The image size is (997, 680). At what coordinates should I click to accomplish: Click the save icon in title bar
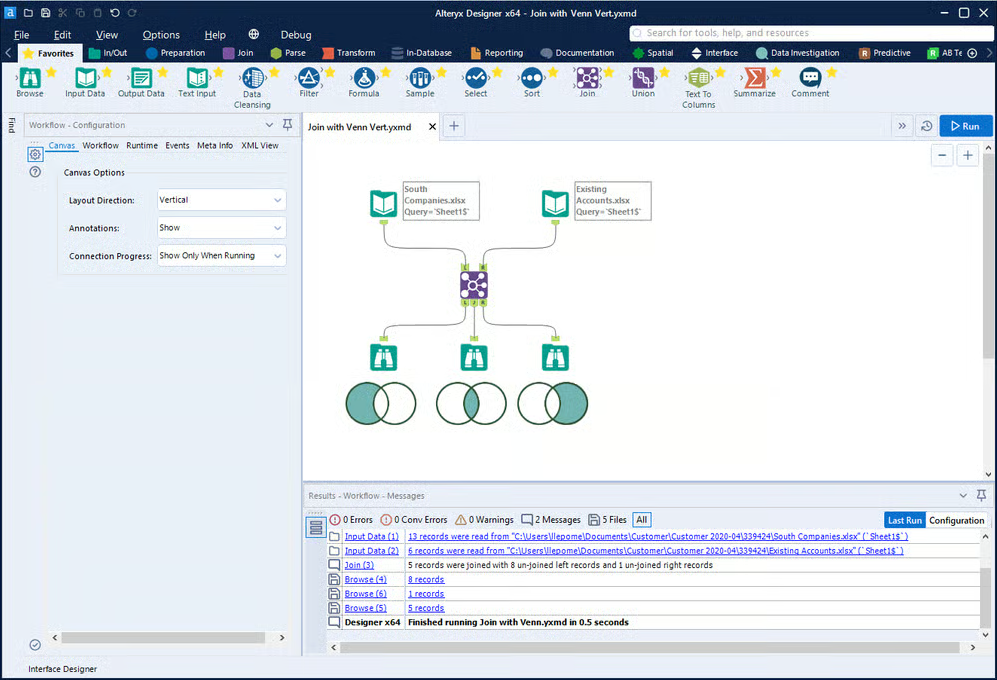(x=45, y=13)
